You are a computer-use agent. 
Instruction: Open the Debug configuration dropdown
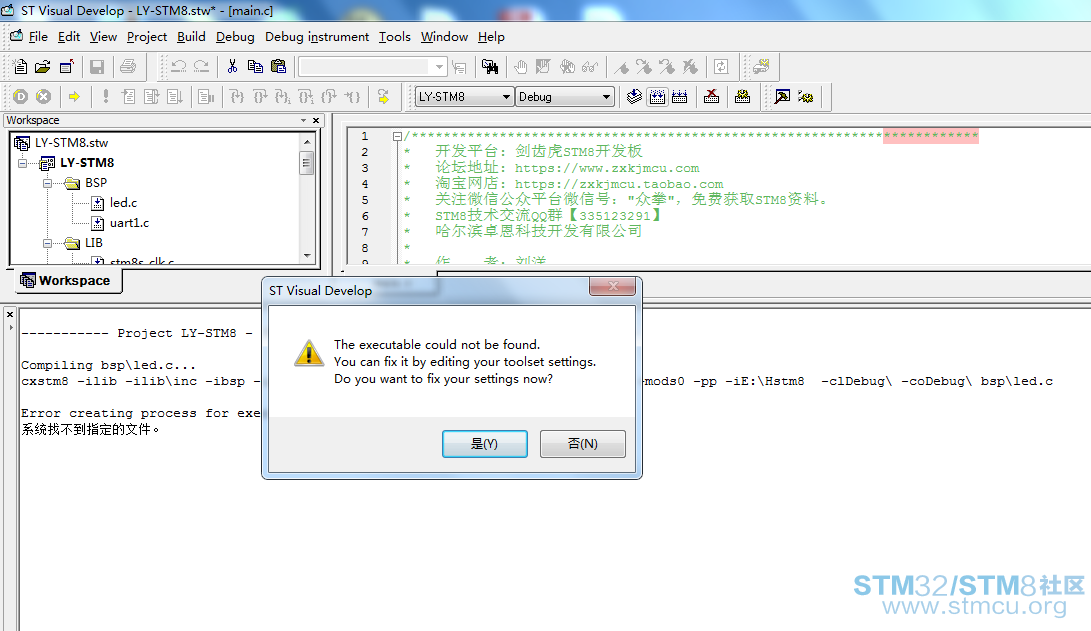click(x=607, y=97)
